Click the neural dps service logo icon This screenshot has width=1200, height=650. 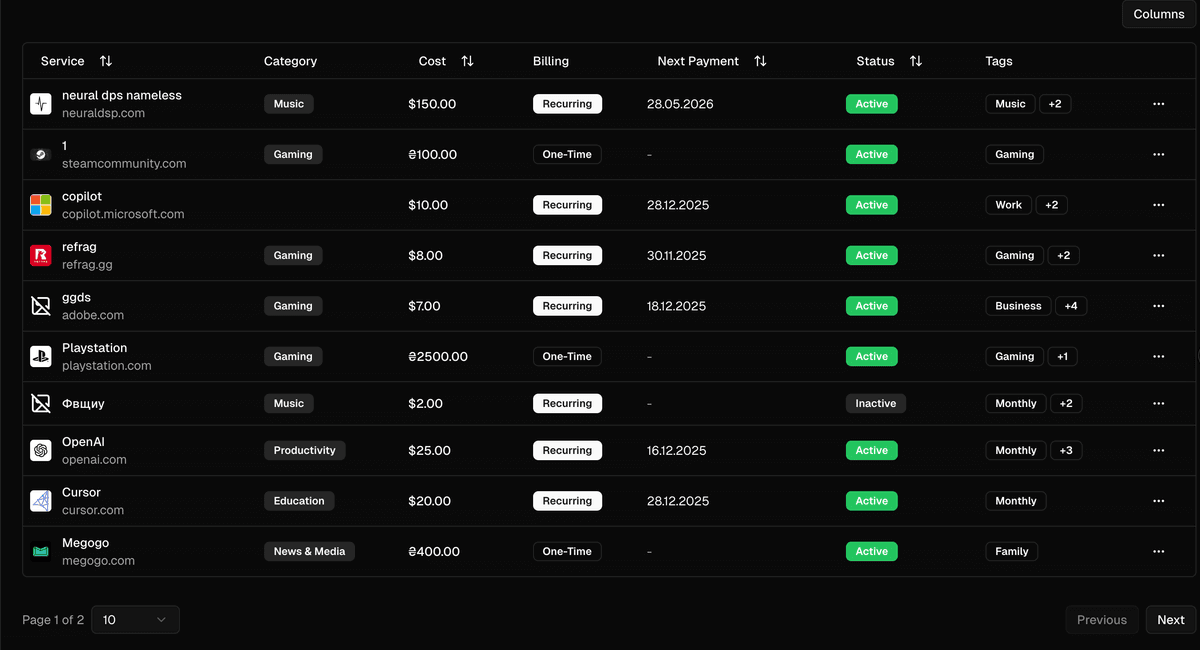coord(40,104)
